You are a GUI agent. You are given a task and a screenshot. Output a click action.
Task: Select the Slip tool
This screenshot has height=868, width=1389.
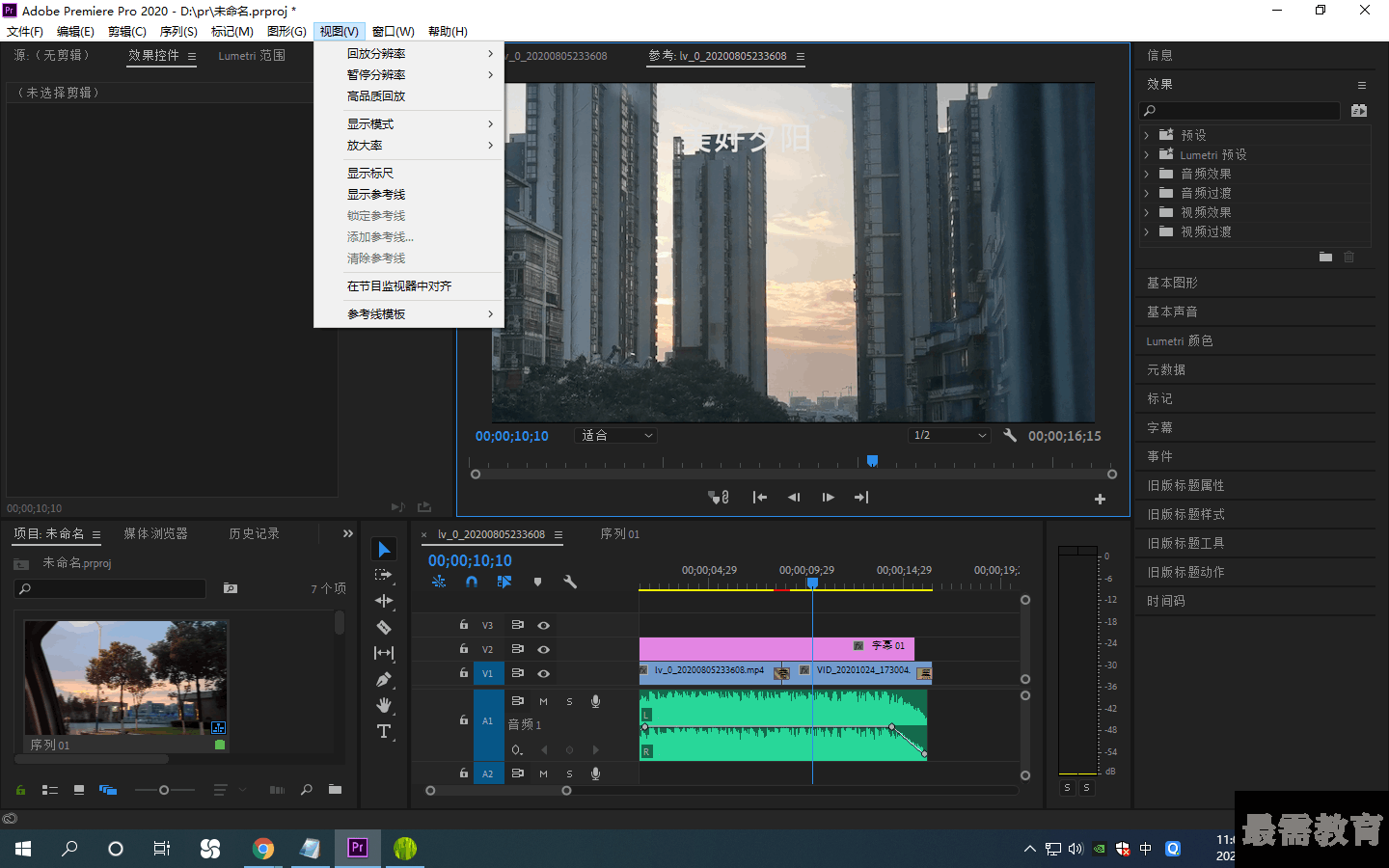click(384, 653)
